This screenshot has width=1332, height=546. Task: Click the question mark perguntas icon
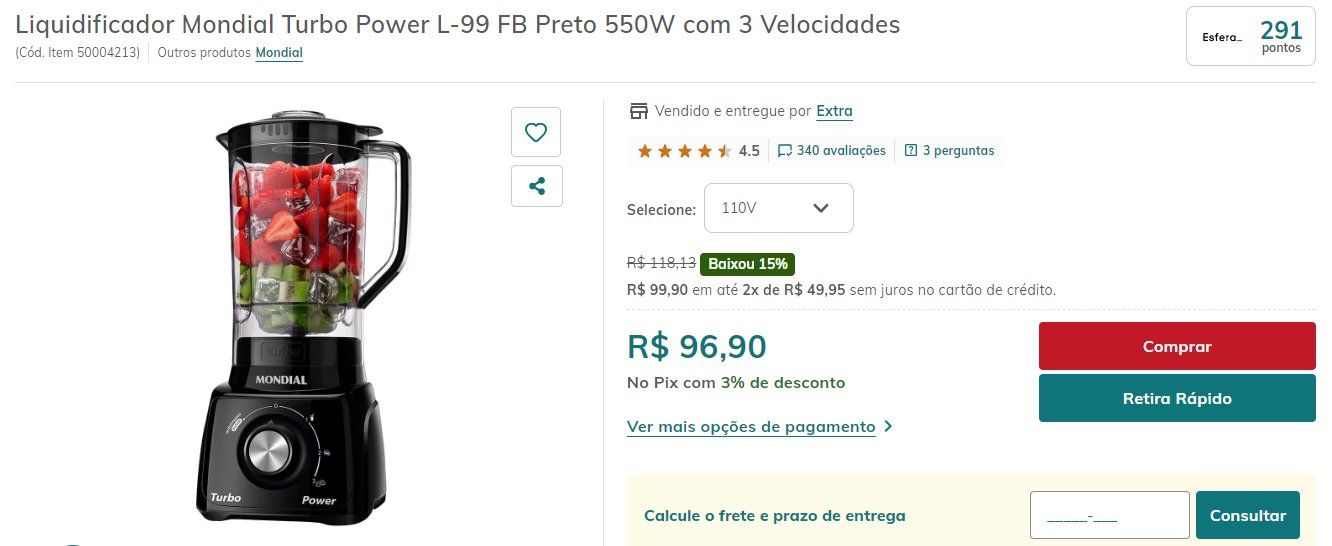tap(911, 151)
